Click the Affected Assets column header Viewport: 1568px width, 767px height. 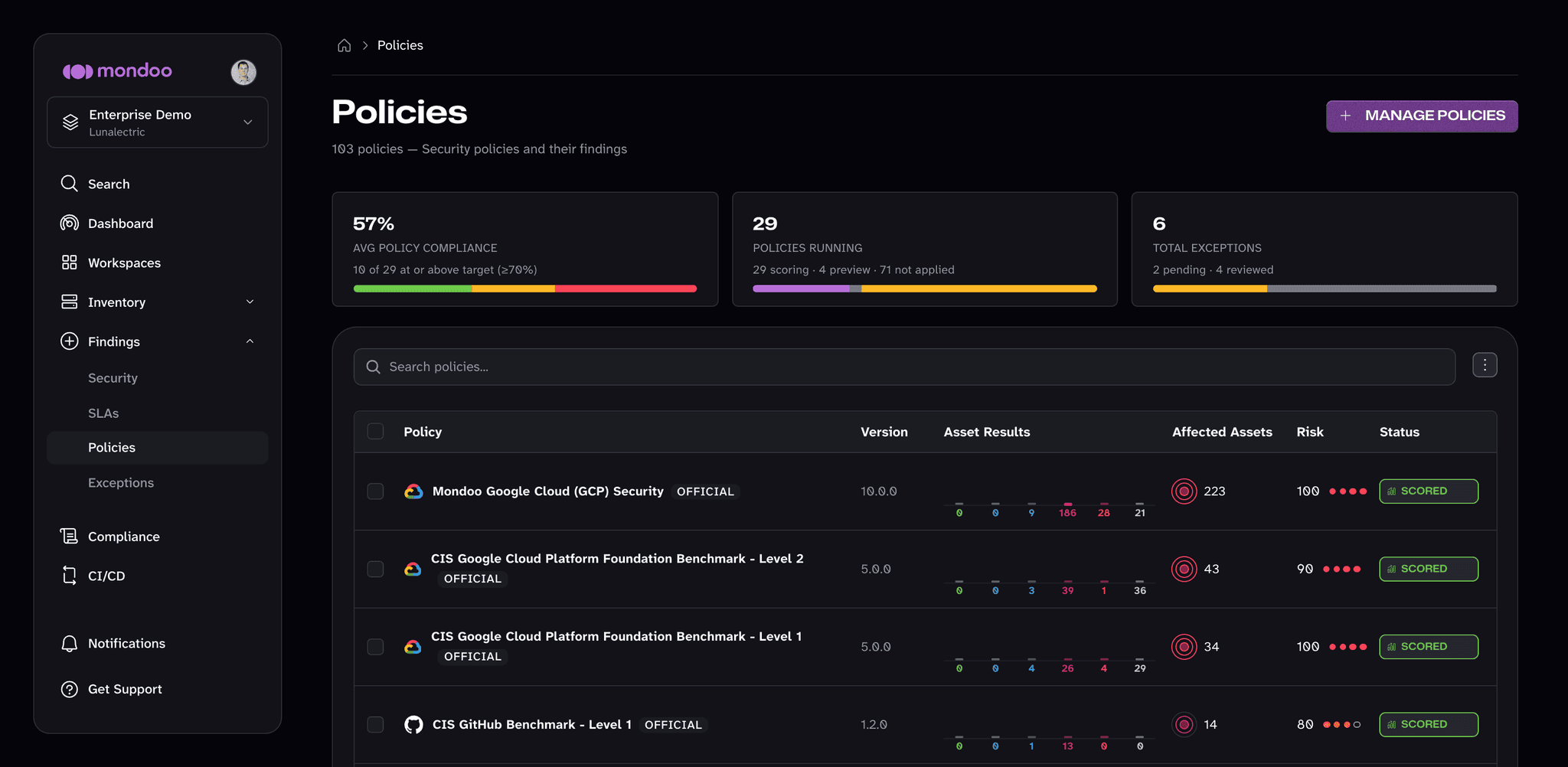(1222, 432)
